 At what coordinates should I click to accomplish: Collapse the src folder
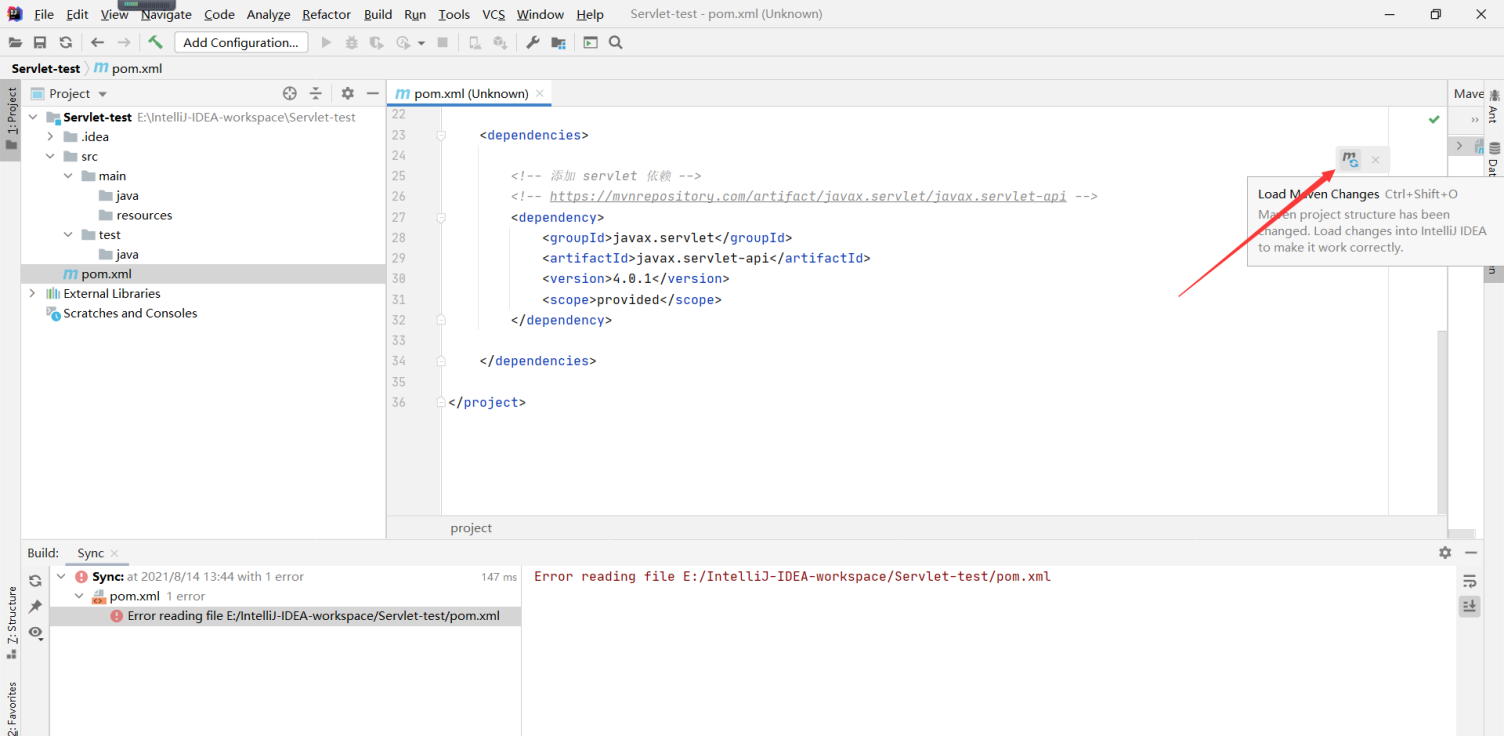coord(50,156)
